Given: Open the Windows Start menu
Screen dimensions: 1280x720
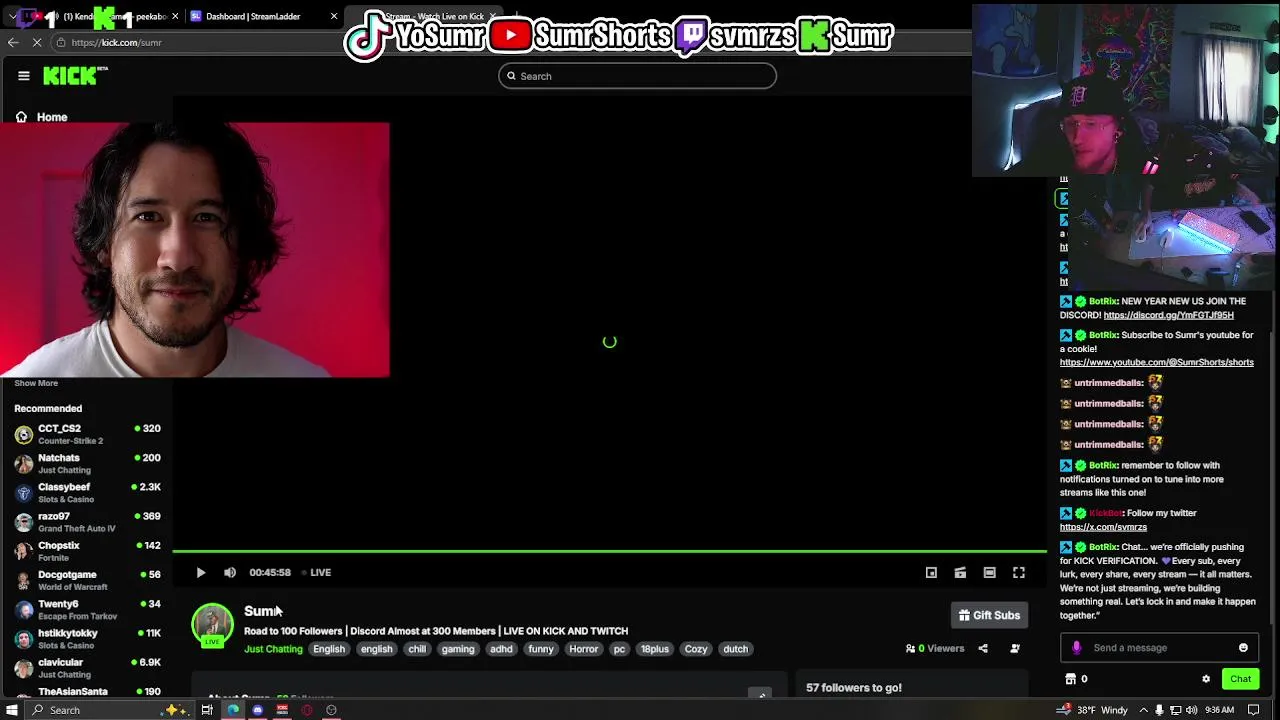Looking at the screenshot, I should coord(12,710).
